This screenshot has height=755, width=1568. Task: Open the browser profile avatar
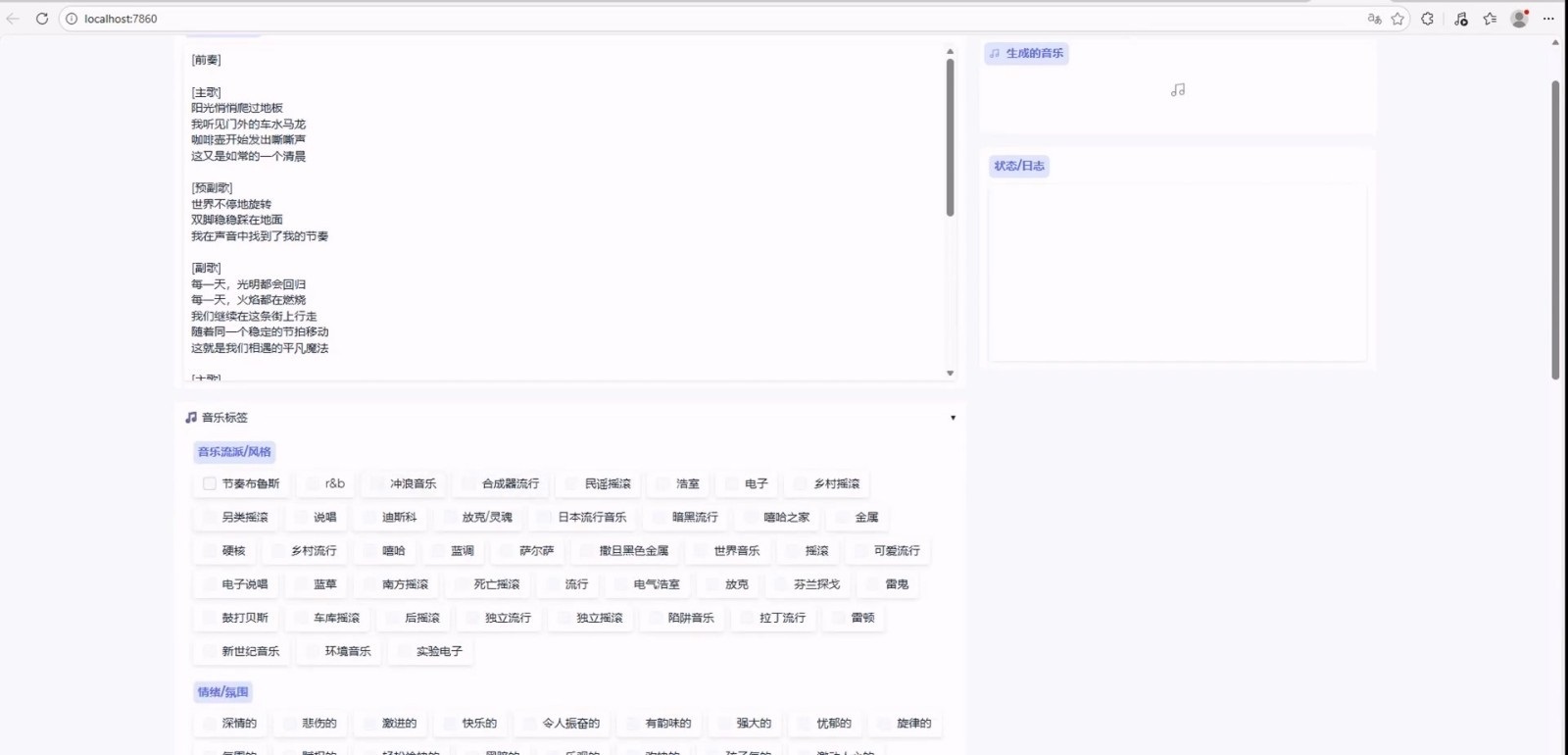point(1519,19)
